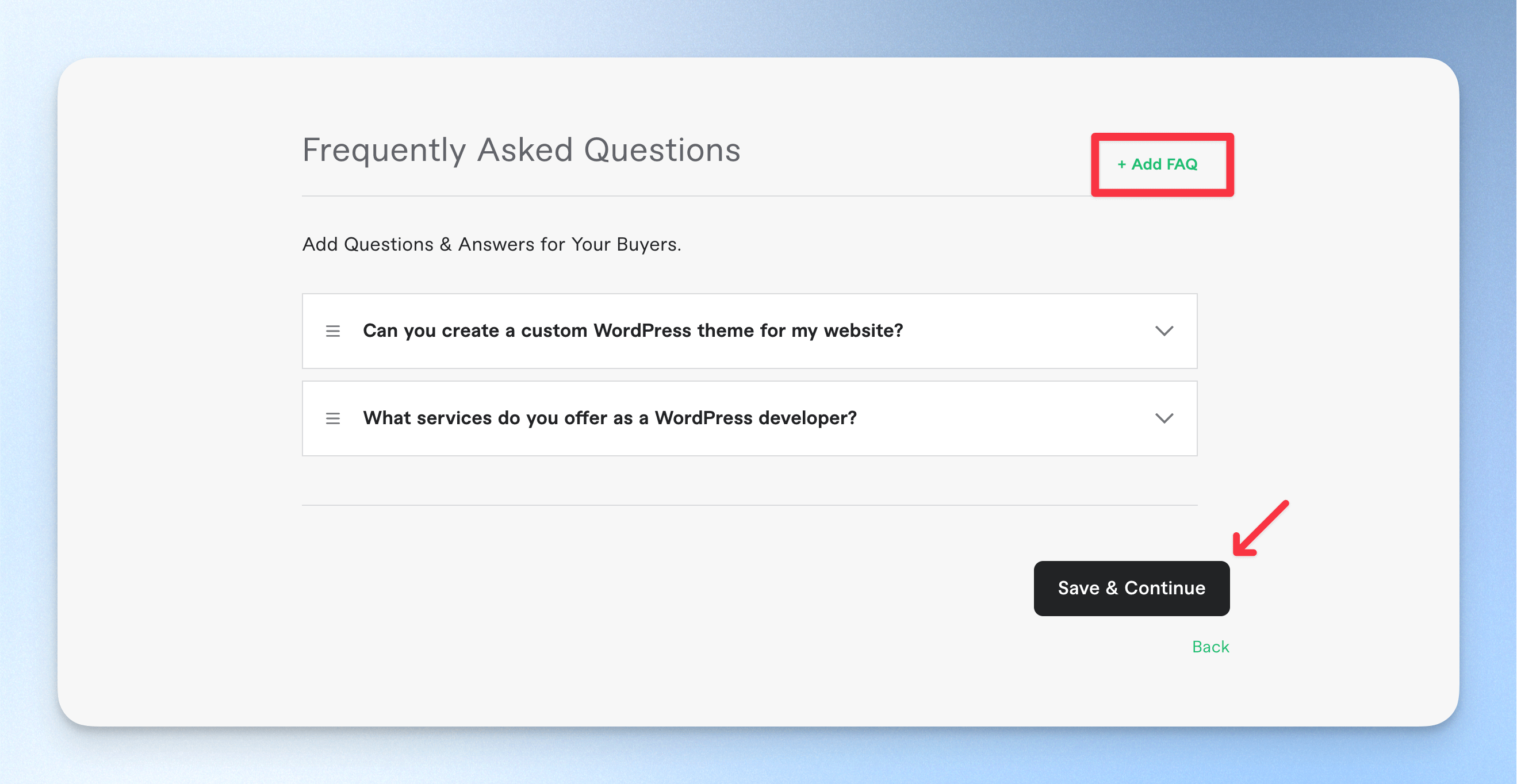
Task: Select the Frequently Asked Questions heading
Action: [x=521, y=149]
